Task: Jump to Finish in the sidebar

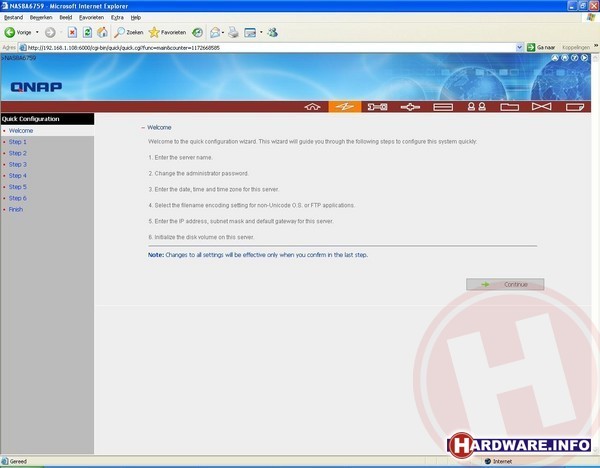Action: (x=16, y=210)
